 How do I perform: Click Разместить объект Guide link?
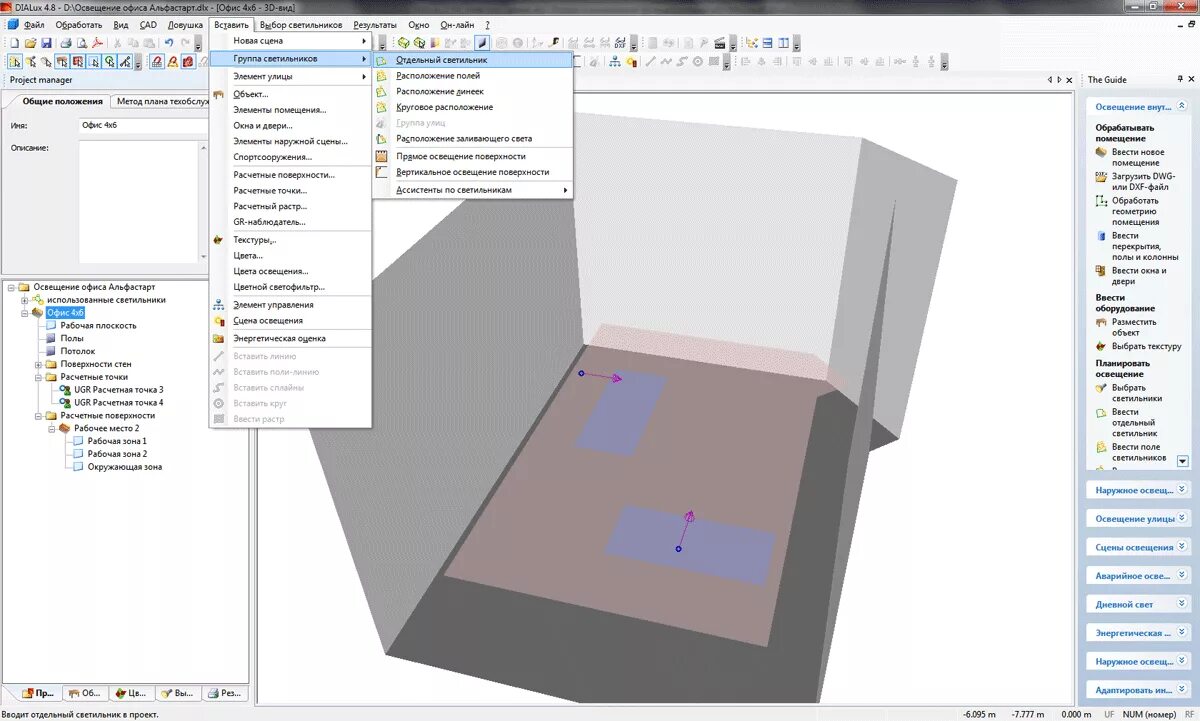pos(1134,327)
